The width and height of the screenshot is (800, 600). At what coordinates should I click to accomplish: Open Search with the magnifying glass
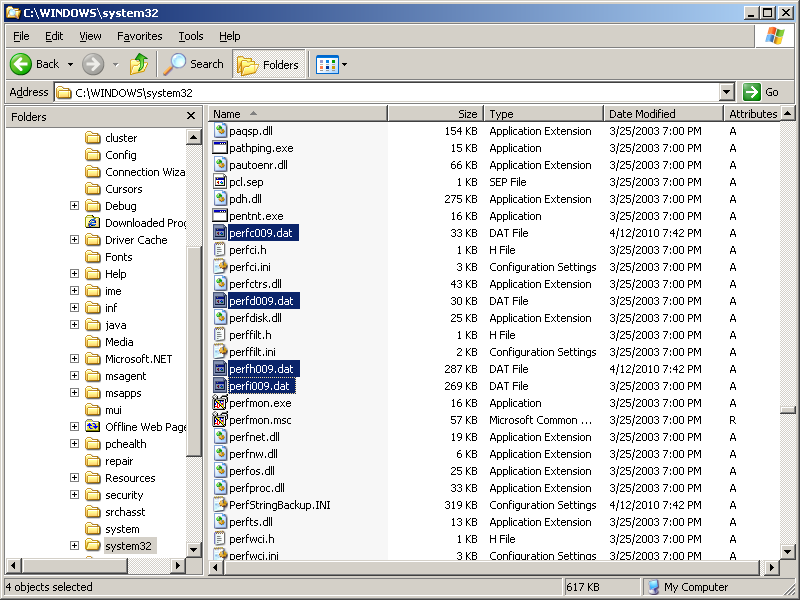point(194,64)
